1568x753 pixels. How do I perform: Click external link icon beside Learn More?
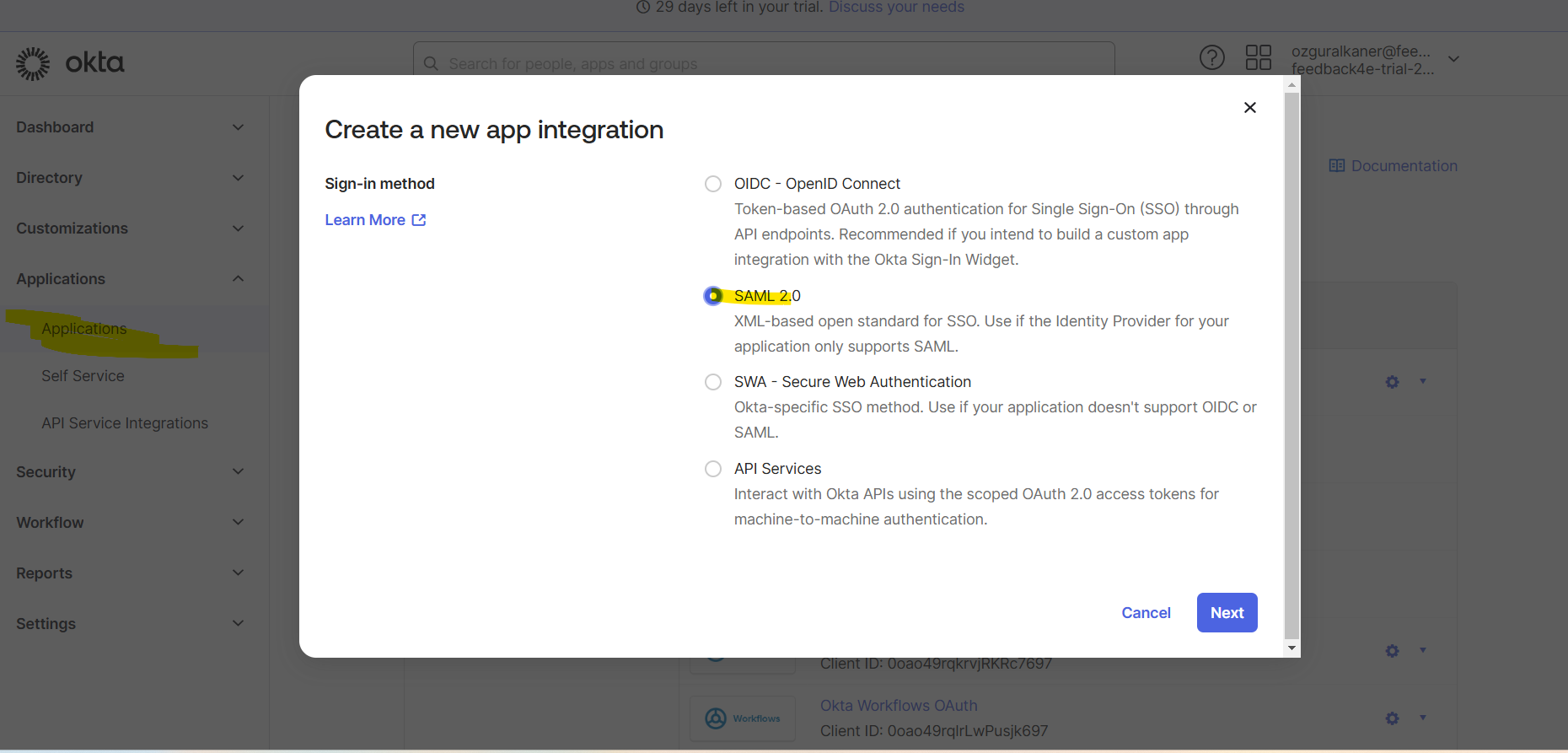pos(419,220)
